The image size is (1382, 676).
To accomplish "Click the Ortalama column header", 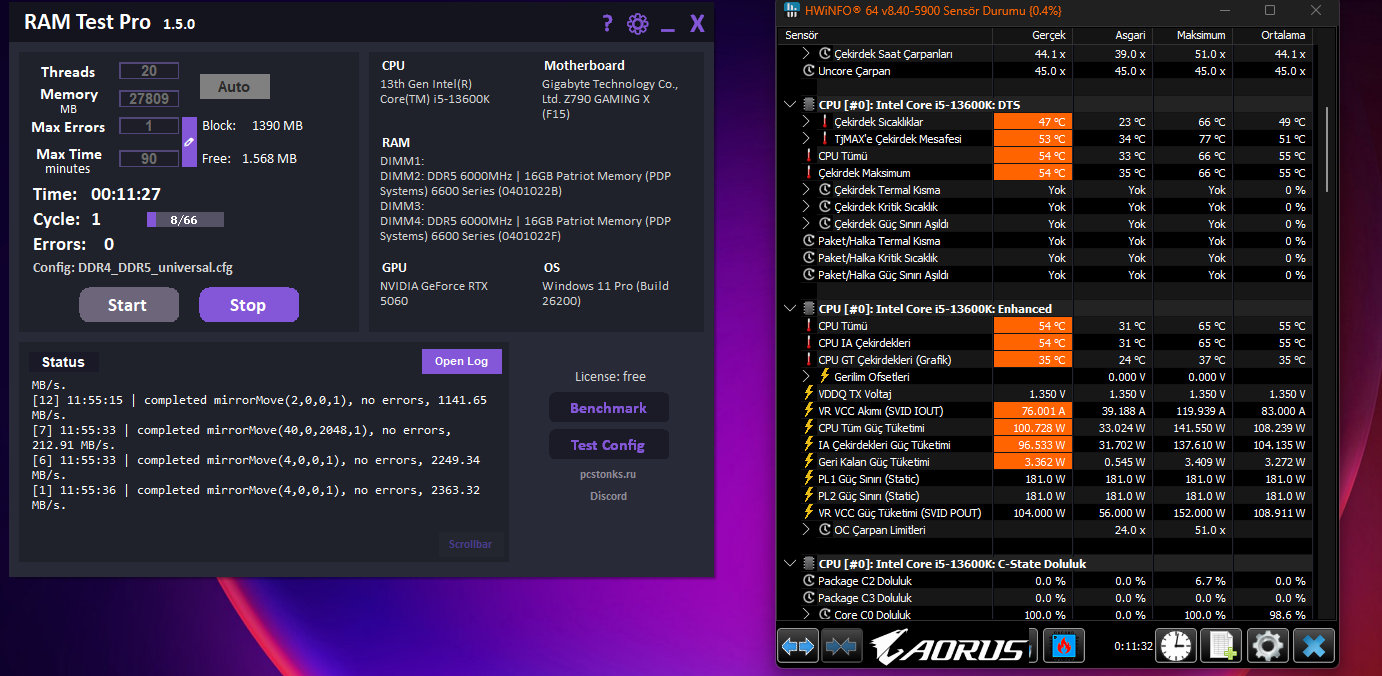I will 1272,35.
